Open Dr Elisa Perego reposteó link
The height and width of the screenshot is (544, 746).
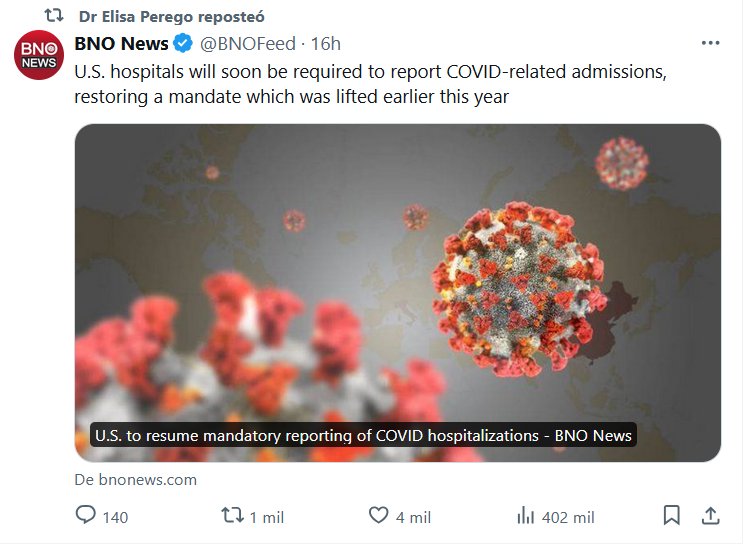[171, 17]
